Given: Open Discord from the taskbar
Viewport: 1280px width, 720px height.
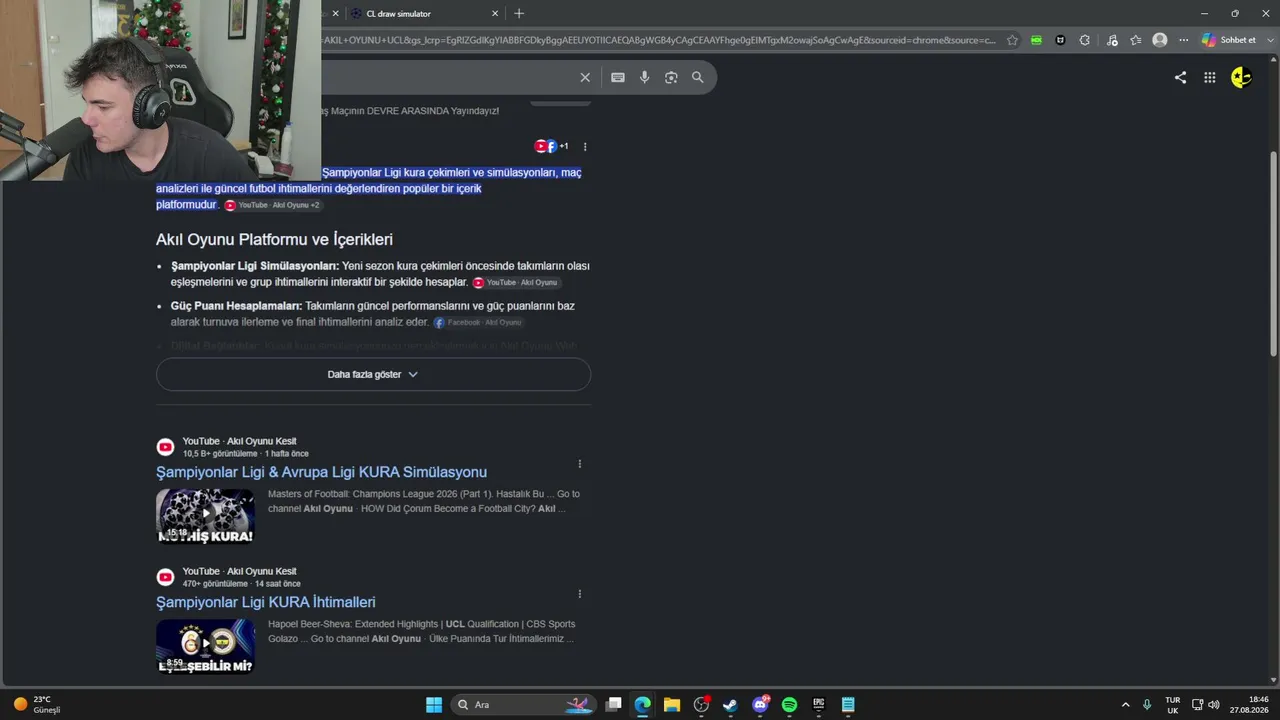Looking at the screenshot, I should (760, 705).
